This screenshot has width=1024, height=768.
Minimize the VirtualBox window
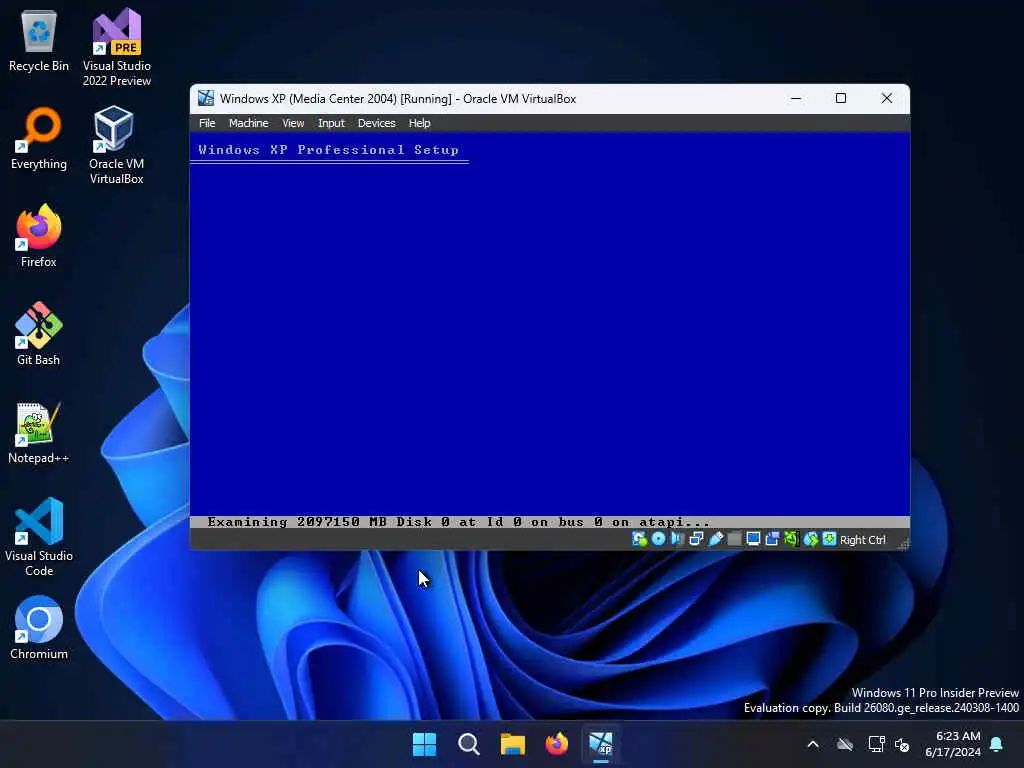pos(795,98)
